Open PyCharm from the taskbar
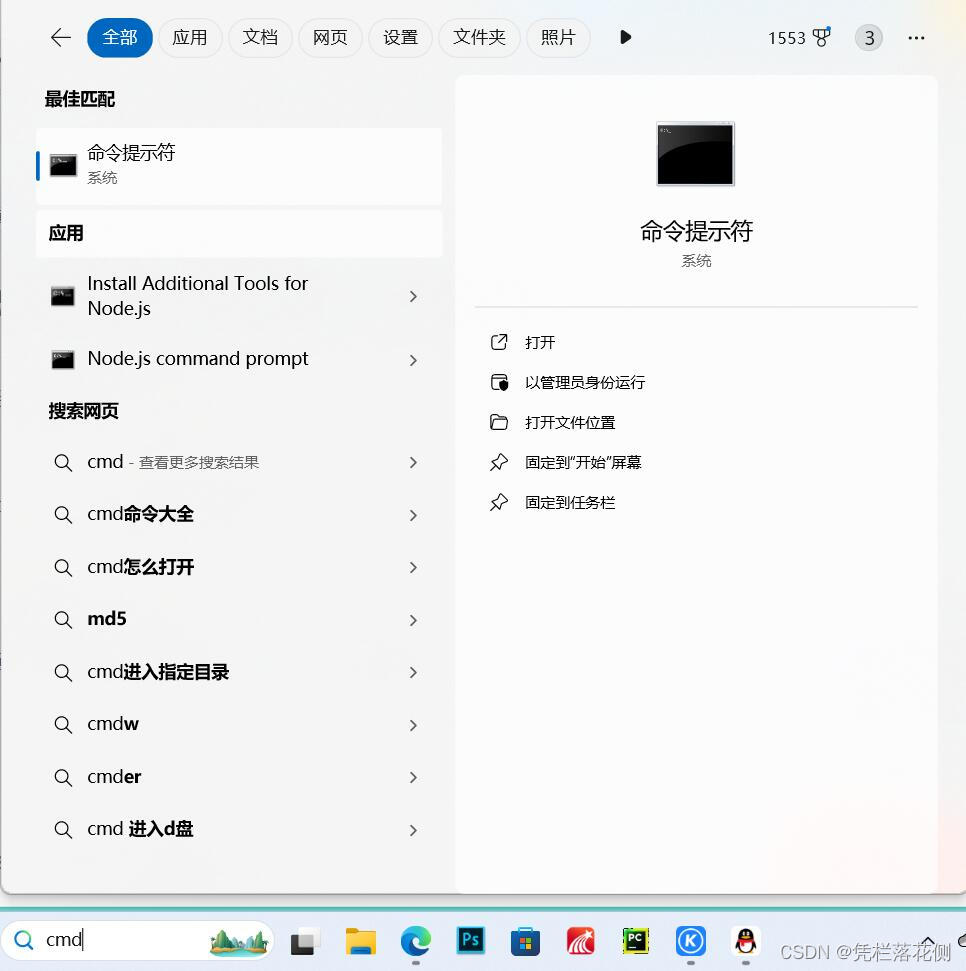 click(635, 941)
